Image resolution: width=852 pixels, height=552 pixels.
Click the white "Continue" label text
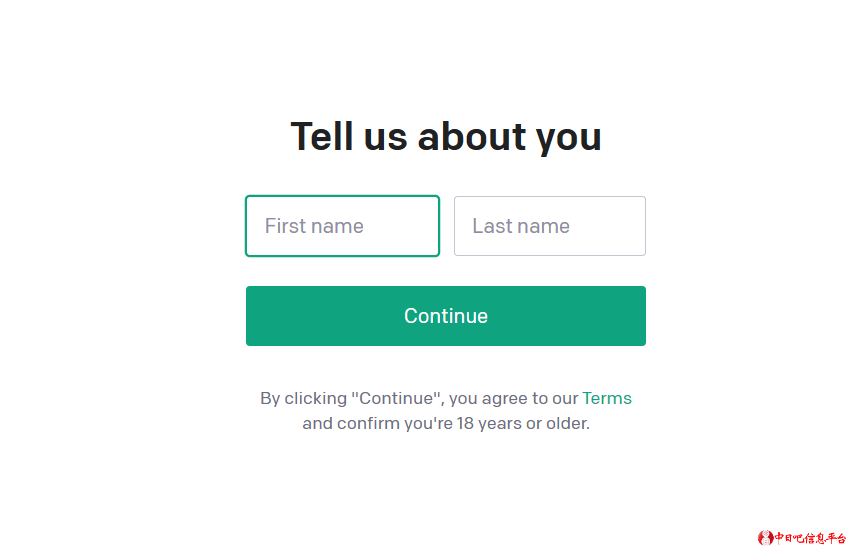click(x=446, y=316)
